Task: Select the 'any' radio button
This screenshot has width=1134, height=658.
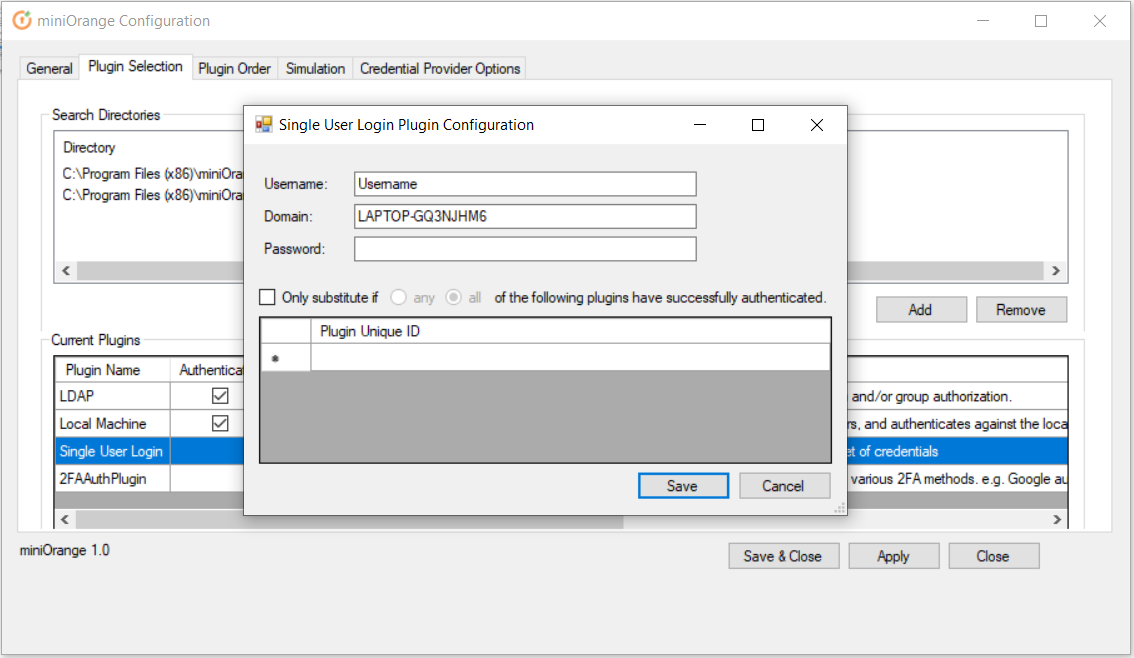Action: tap(398, 297)
